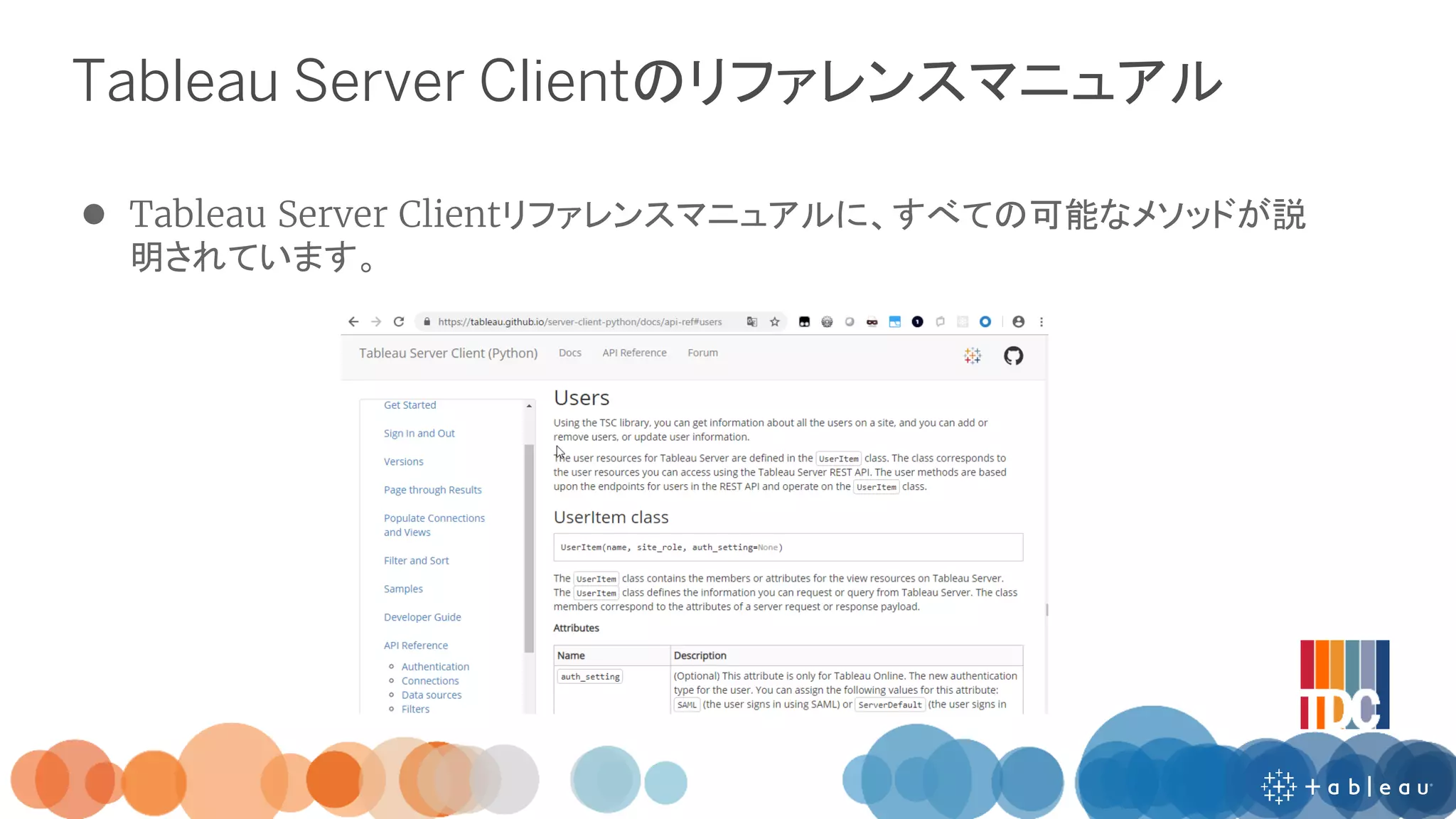Open the Forum navbar item
This screenshot has width=1456, height=819.
(702, 353)
